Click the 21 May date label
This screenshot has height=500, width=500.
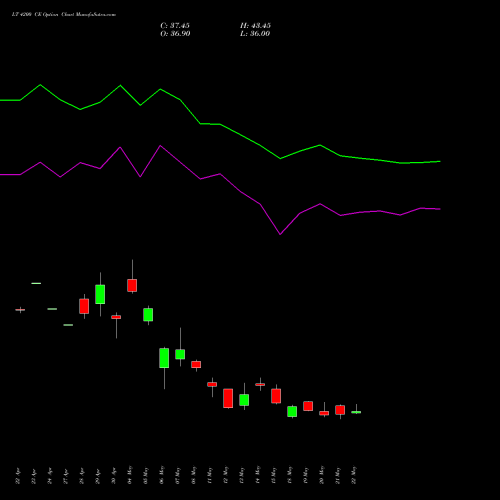(338, 475)
